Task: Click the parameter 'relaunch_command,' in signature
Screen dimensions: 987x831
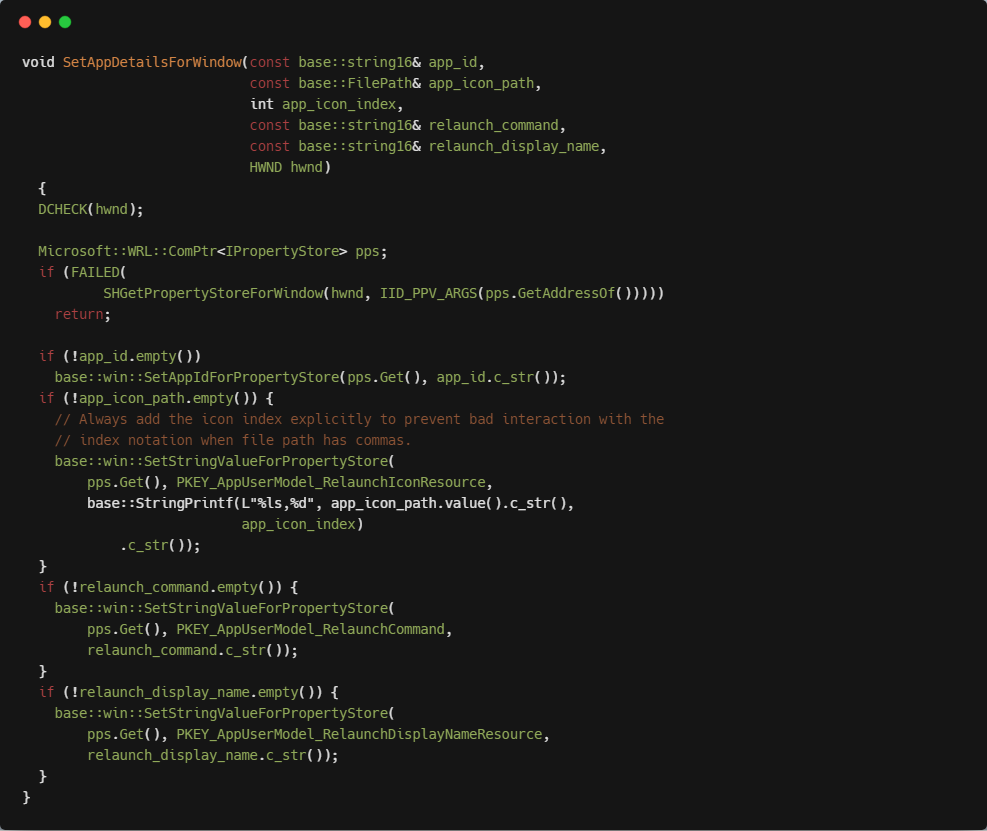Action: coord(497,125)
